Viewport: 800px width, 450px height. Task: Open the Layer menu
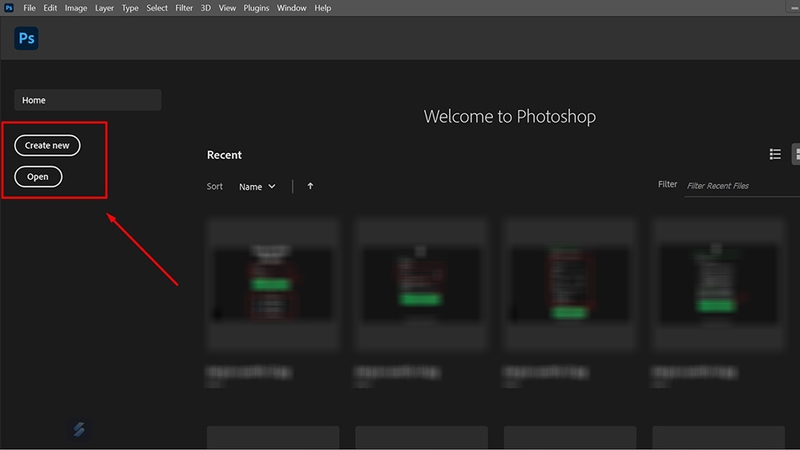coord(104,8)
